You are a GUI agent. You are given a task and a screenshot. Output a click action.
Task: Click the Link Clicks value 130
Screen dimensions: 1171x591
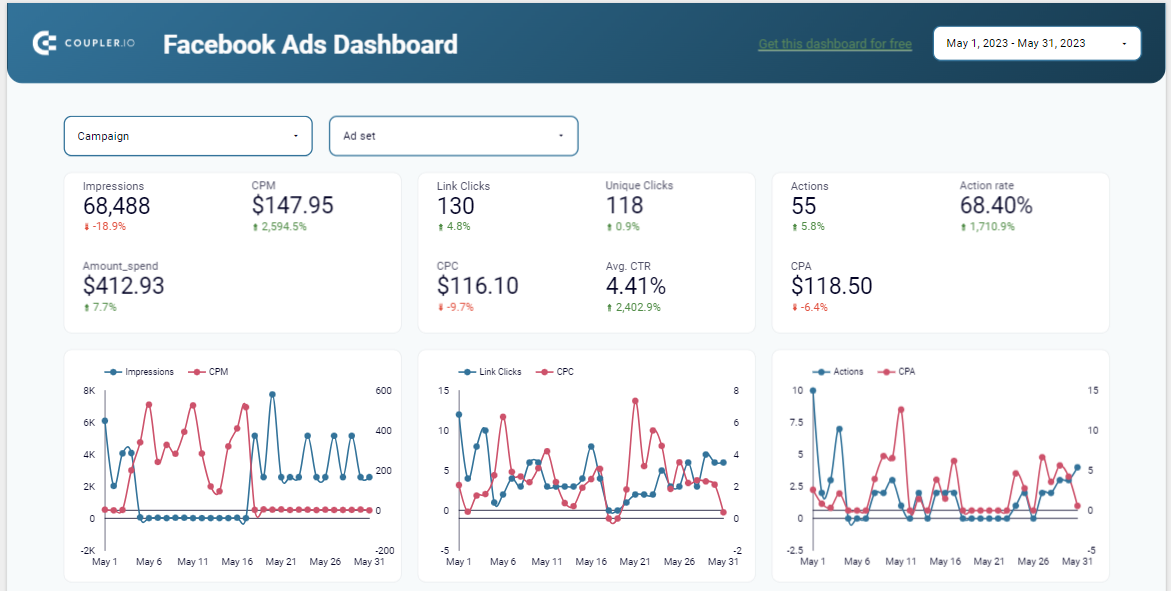coord(456,206)
